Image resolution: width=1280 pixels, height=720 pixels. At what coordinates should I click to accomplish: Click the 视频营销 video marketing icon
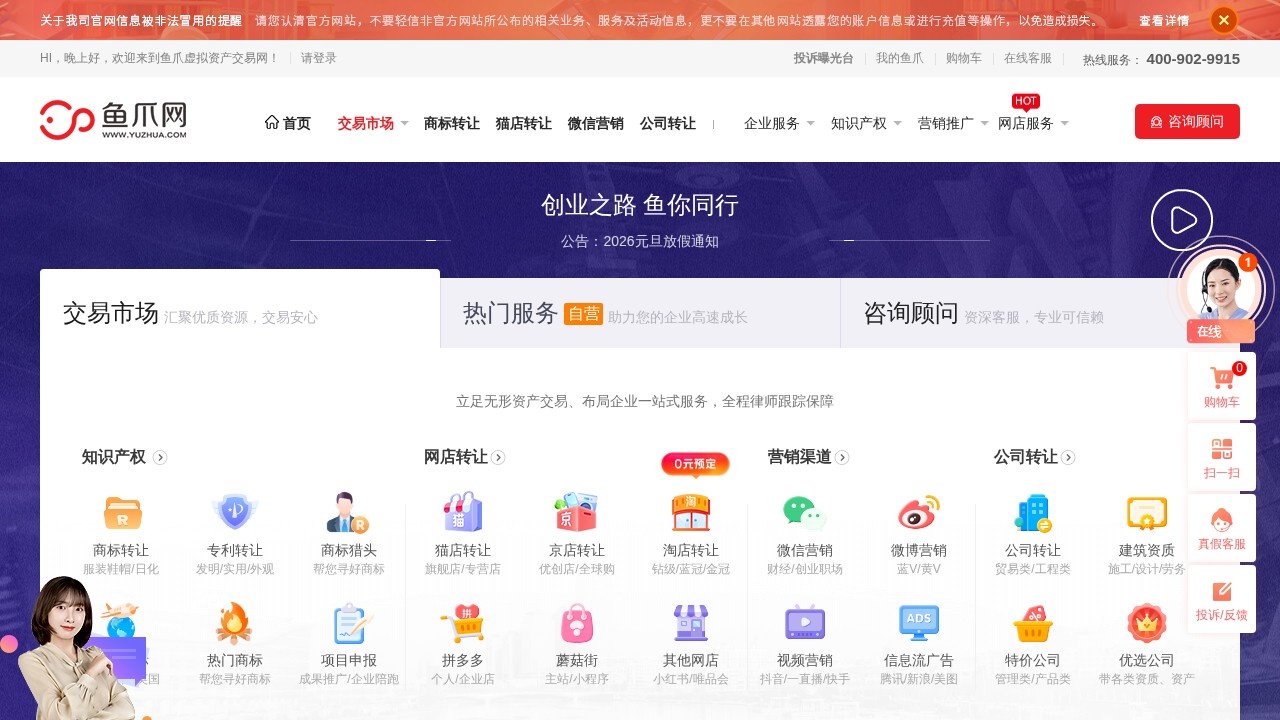[x=805, y=622]
